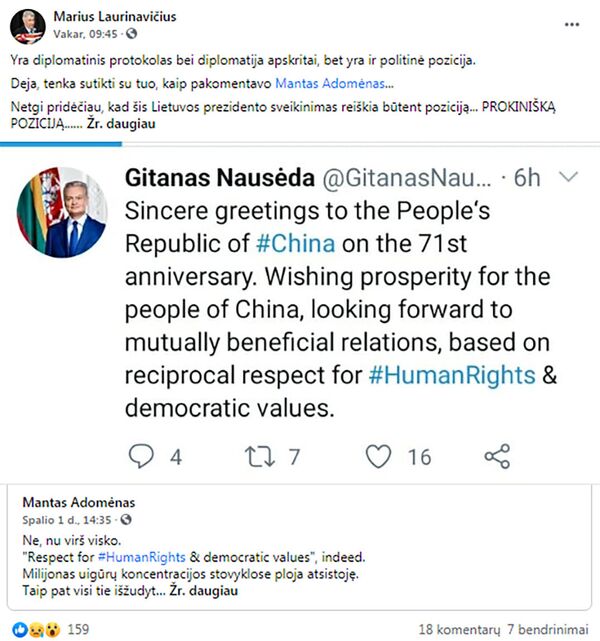This screenshot has width=600, height=641.
Task: Expand the post via top Žr. daugiau
Action: point(121,124)
